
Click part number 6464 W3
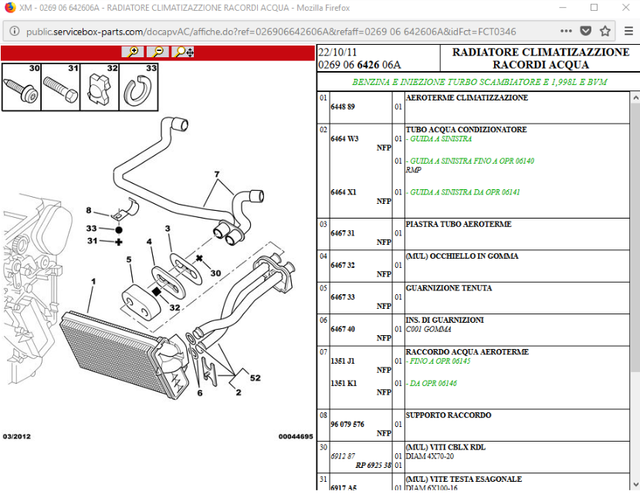(x=344, y=139)
